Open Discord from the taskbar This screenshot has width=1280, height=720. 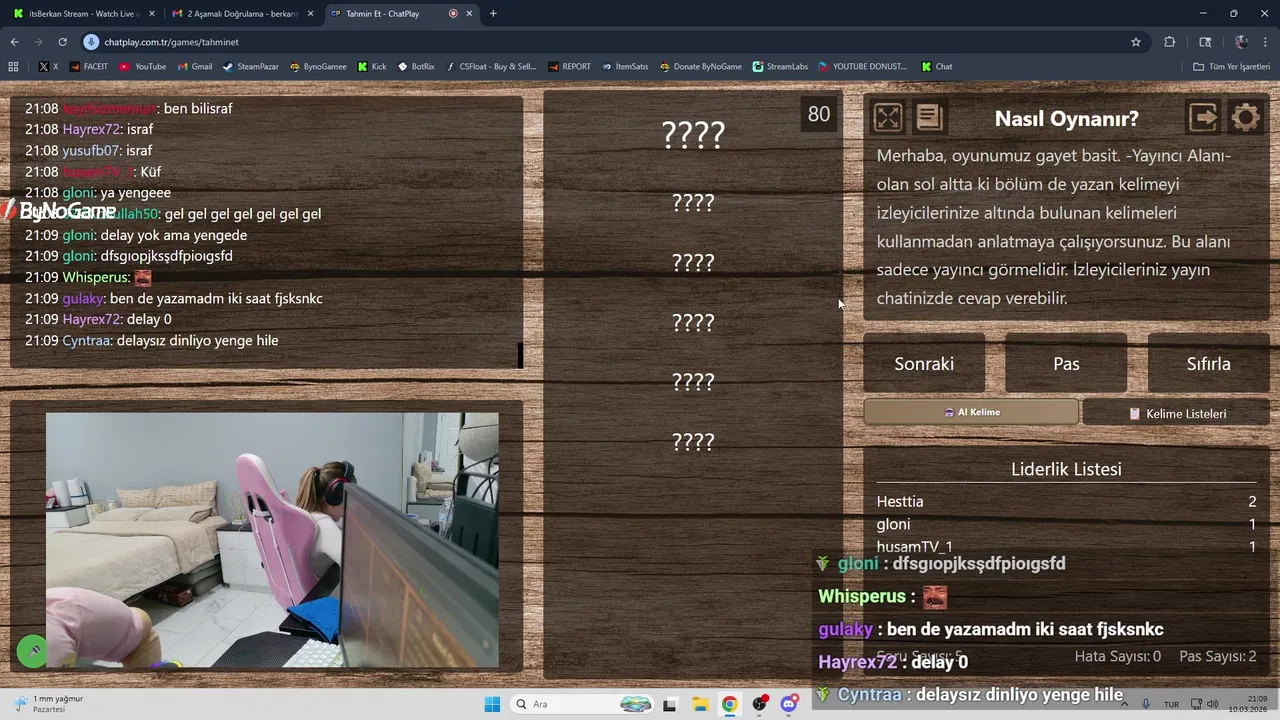tap(790, 704)
